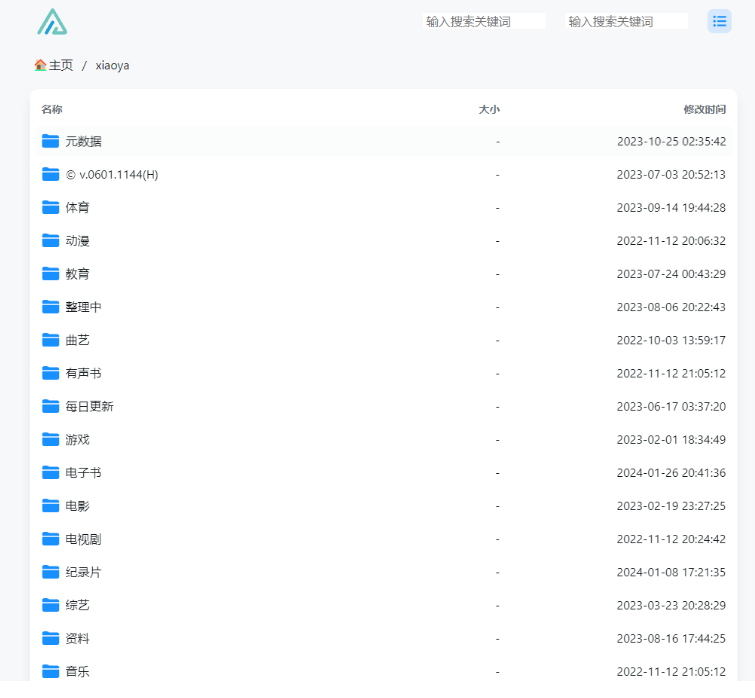Sort files by 名称 column header
The height and width of the screenshot is (698, 755).
52,109
